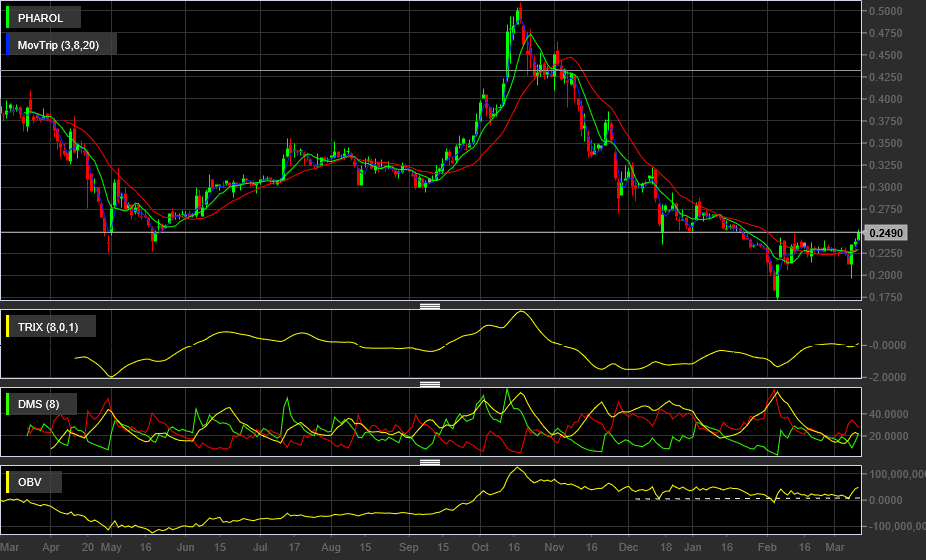The image size is (926, 560).
Task: Click the divider handle above the OBV panel
Action: tap(430, 462)
